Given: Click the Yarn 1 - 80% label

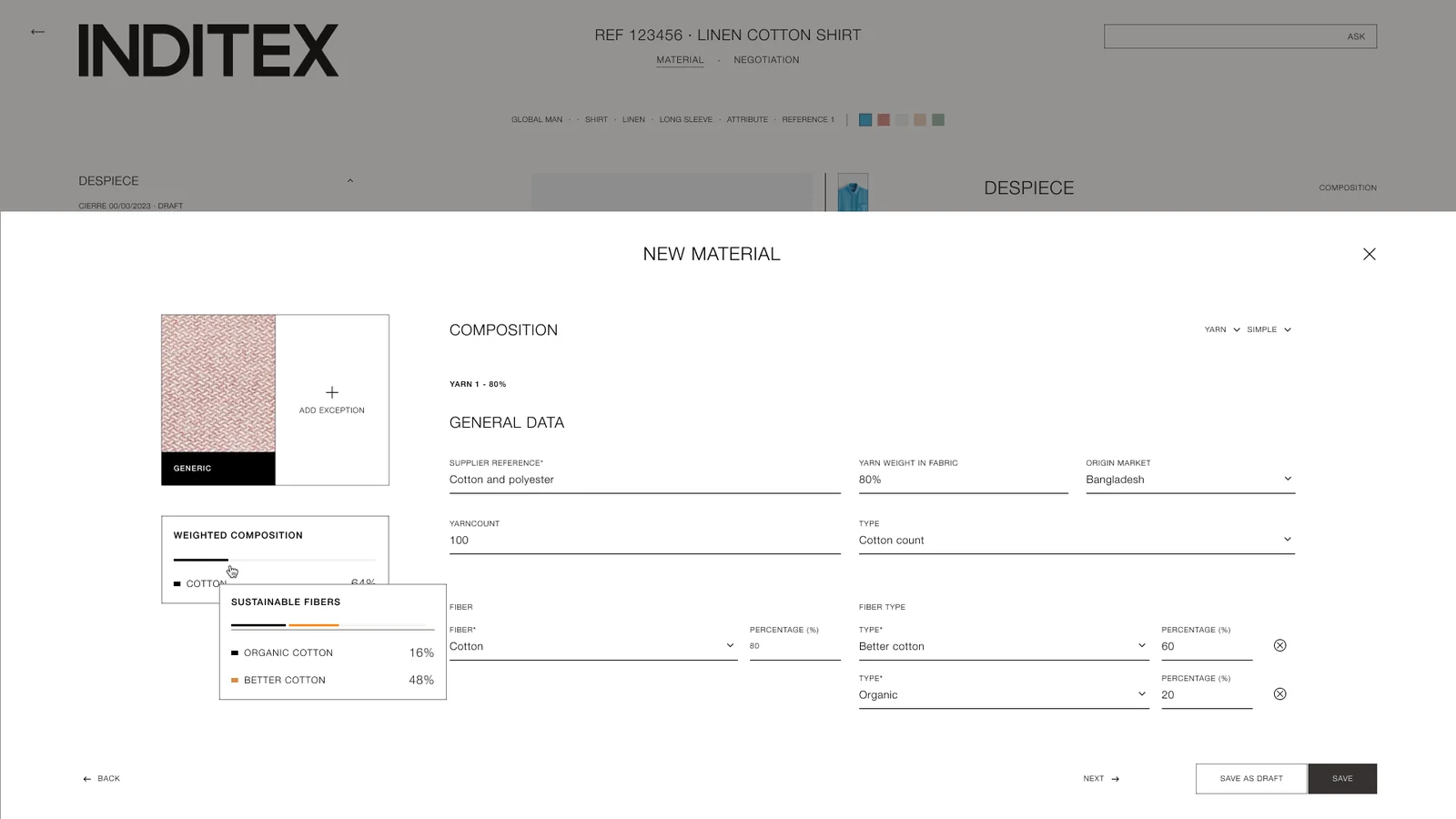Looking at the screenshot, I should [x=478, y=384].
